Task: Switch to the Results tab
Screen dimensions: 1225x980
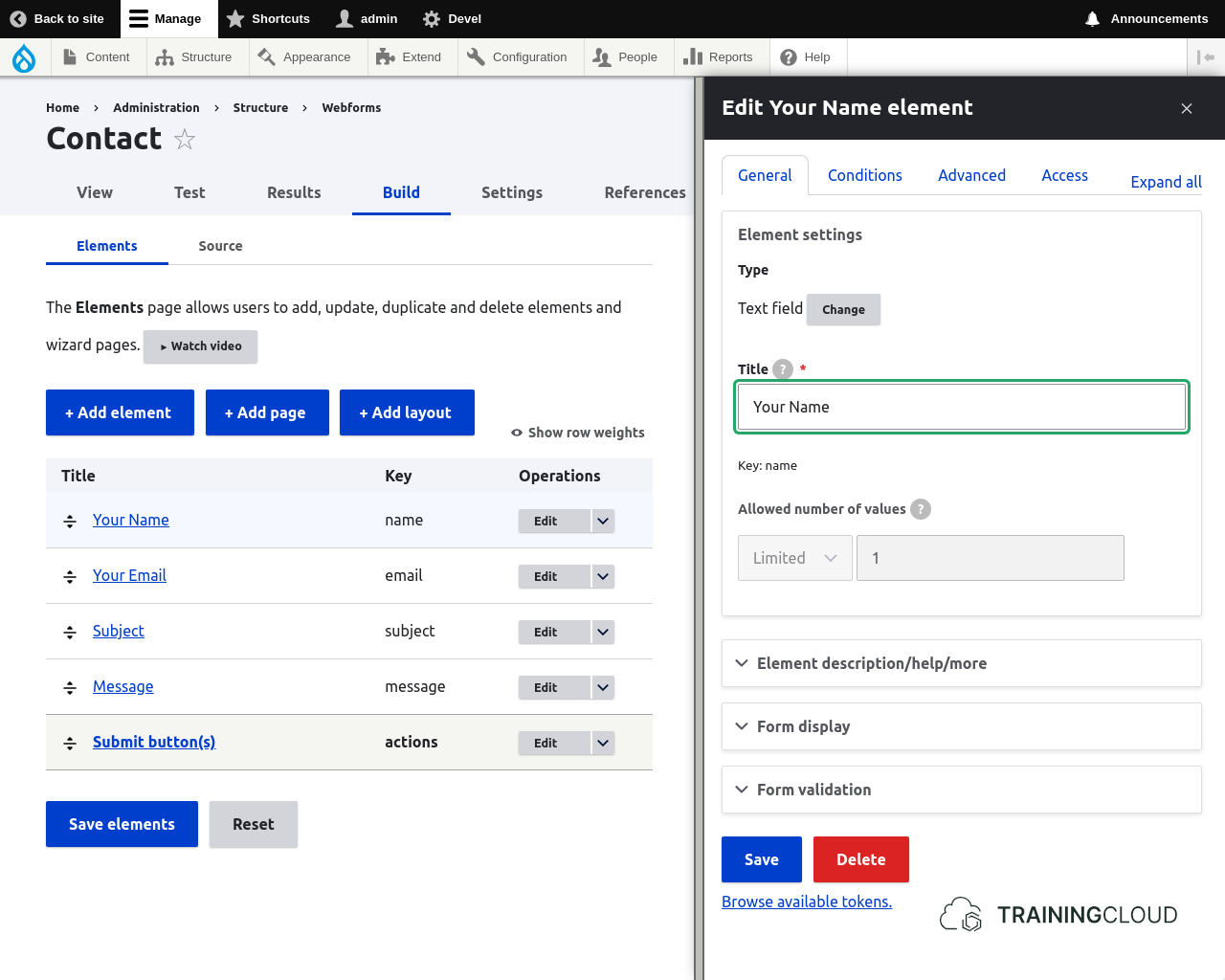Action: click(294, 192)
